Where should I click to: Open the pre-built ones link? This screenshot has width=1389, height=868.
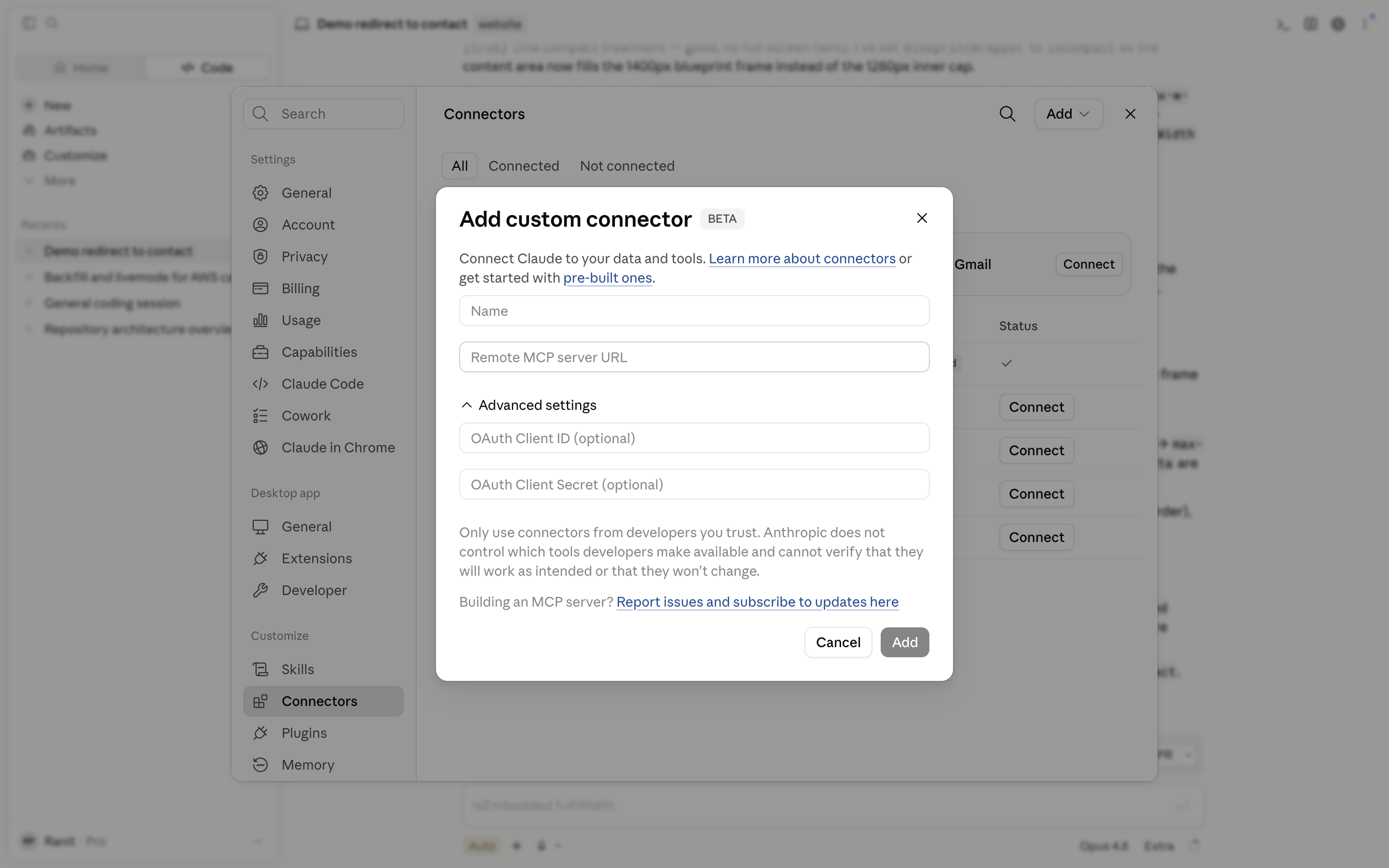pyautogui.click(x=607, y=278)
